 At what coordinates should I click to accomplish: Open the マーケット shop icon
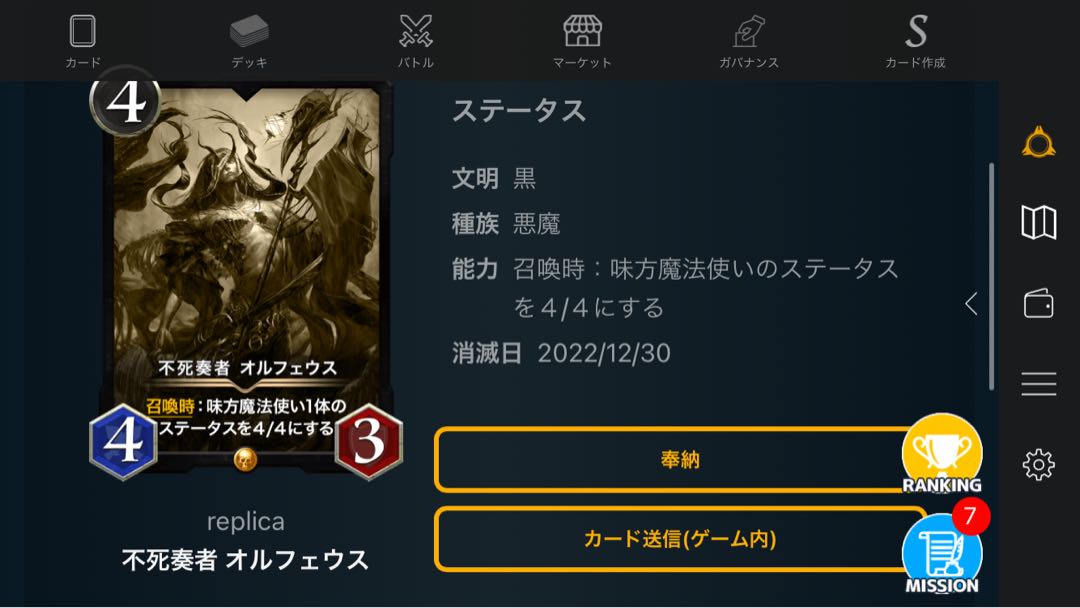click(582, 32)
